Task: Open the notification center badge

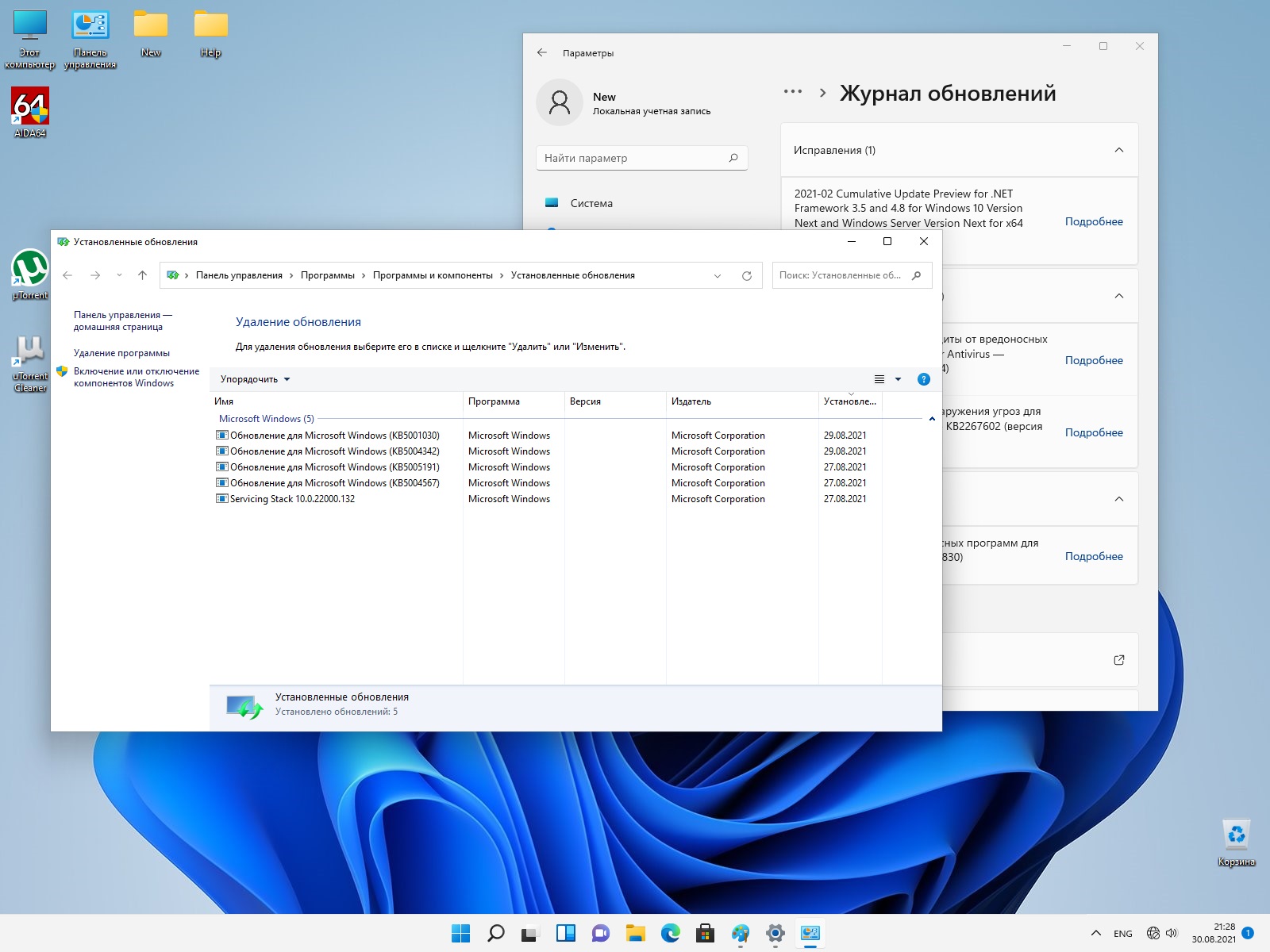Action: (1248, 933)
